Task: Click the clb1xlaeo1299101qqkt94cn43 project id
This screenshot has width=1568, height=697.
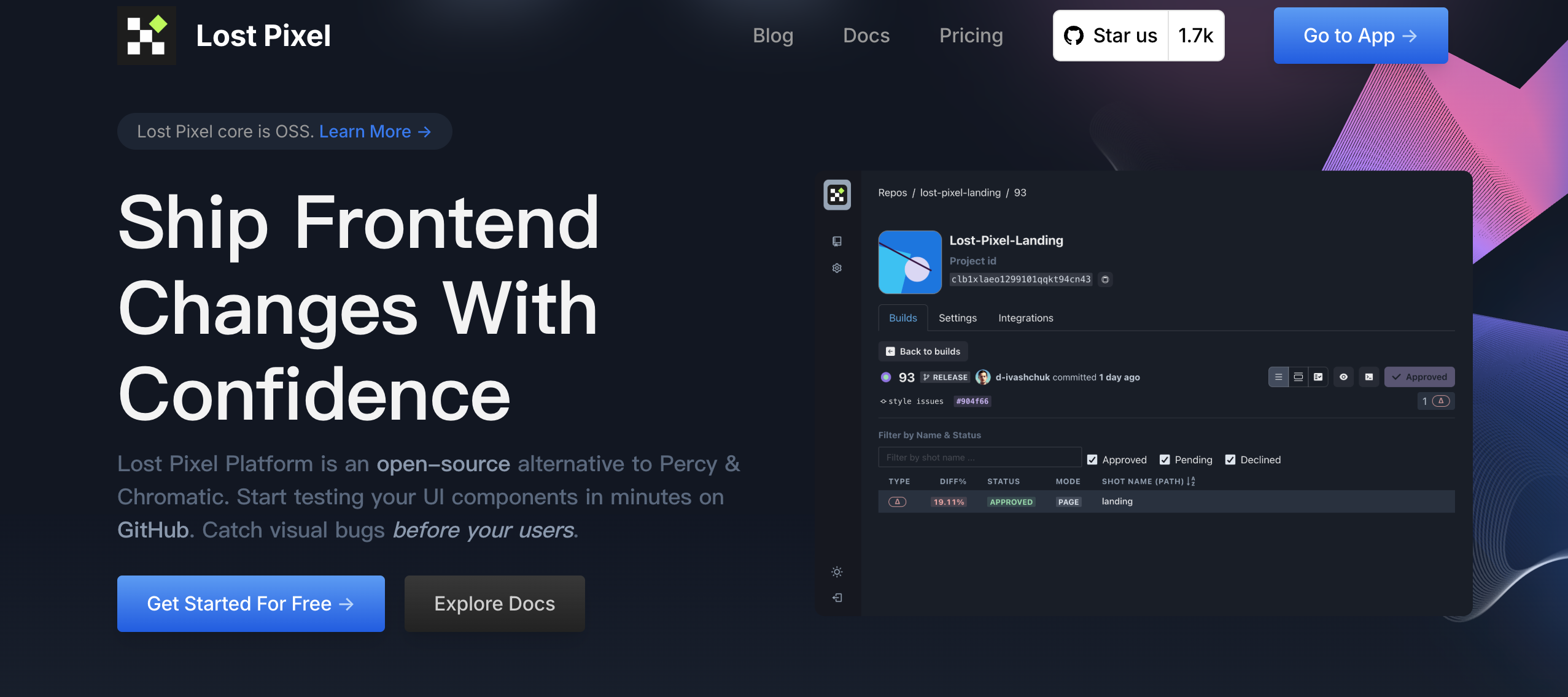Action: [1021, 280]
